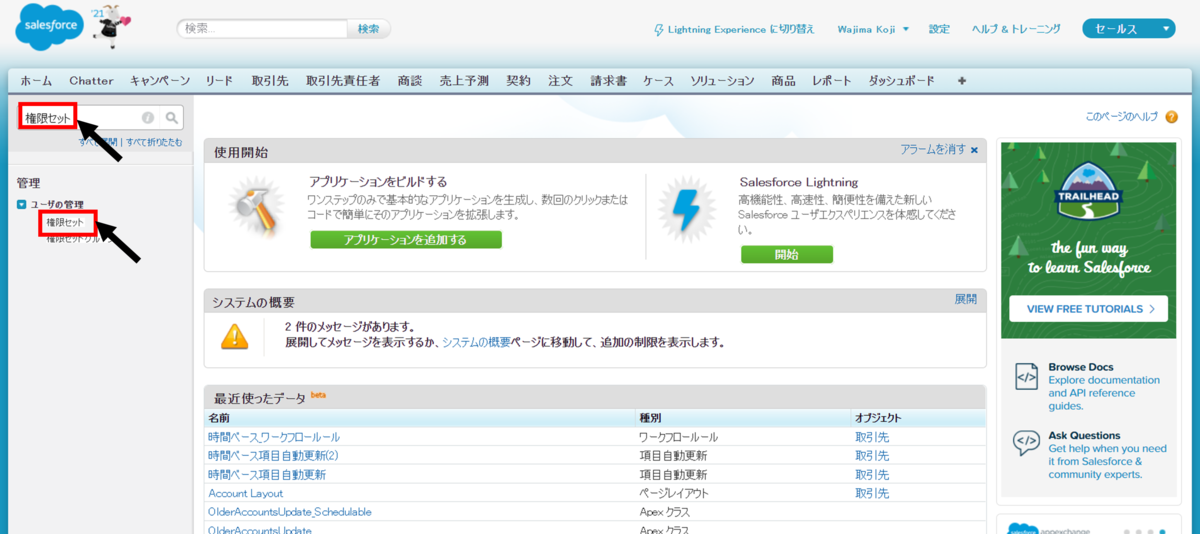Screen dimensions: 1200x534
Task: Click VIEW FREE TUTORIALS button
Action: [x=1088, y=308]
